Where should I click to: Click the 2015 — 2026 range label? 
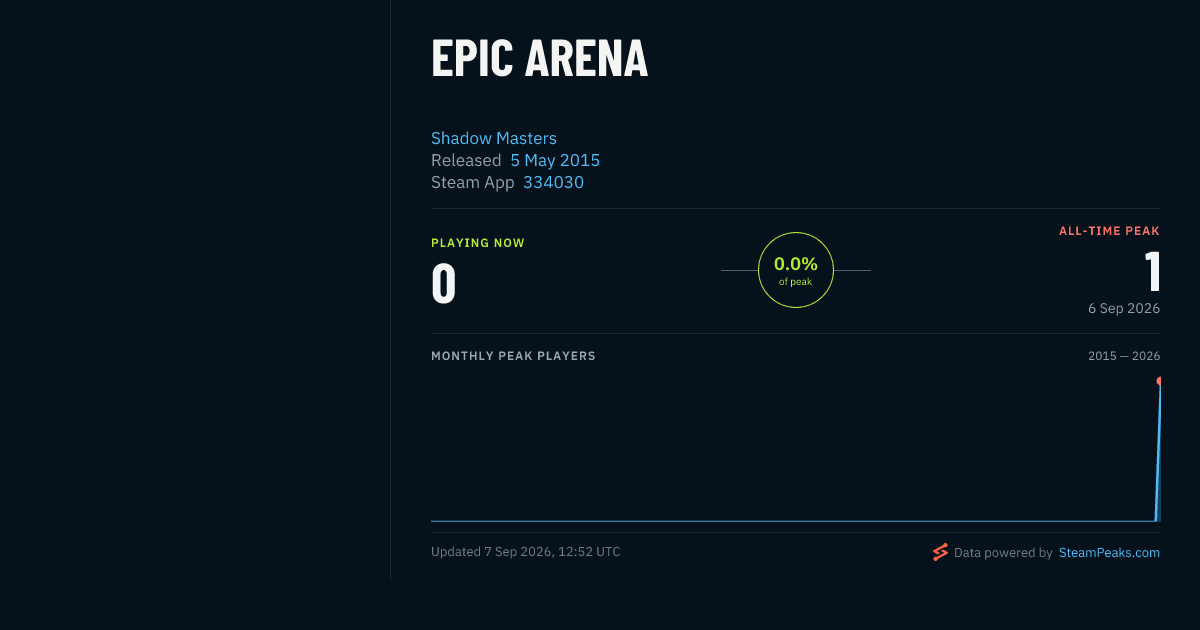(x=1124, y=356)
